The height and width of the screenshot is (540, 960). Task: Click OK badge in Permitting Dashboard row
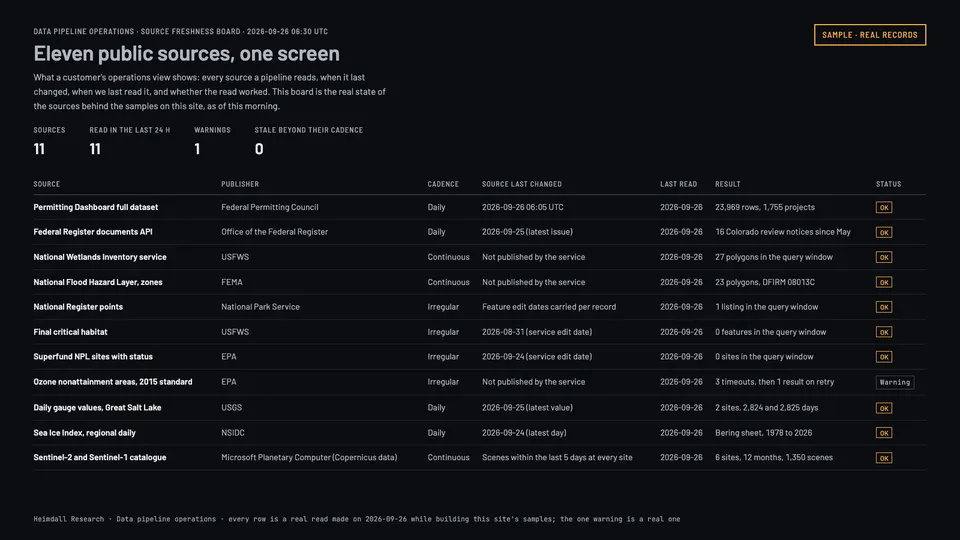[x=883, y=208]
